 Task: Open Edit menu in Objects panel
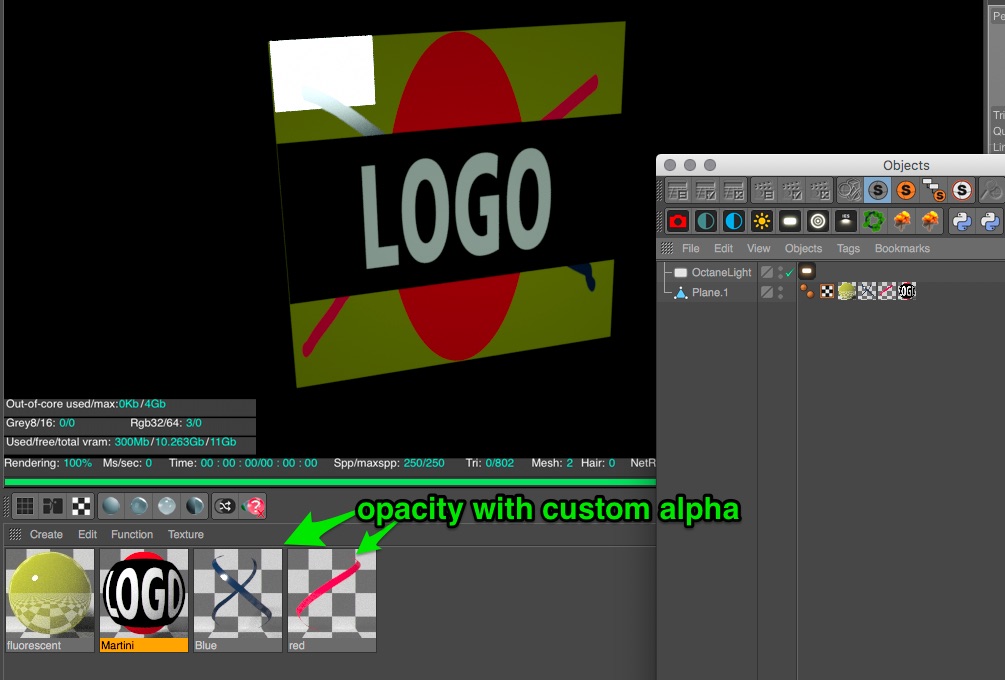(723, 249)
